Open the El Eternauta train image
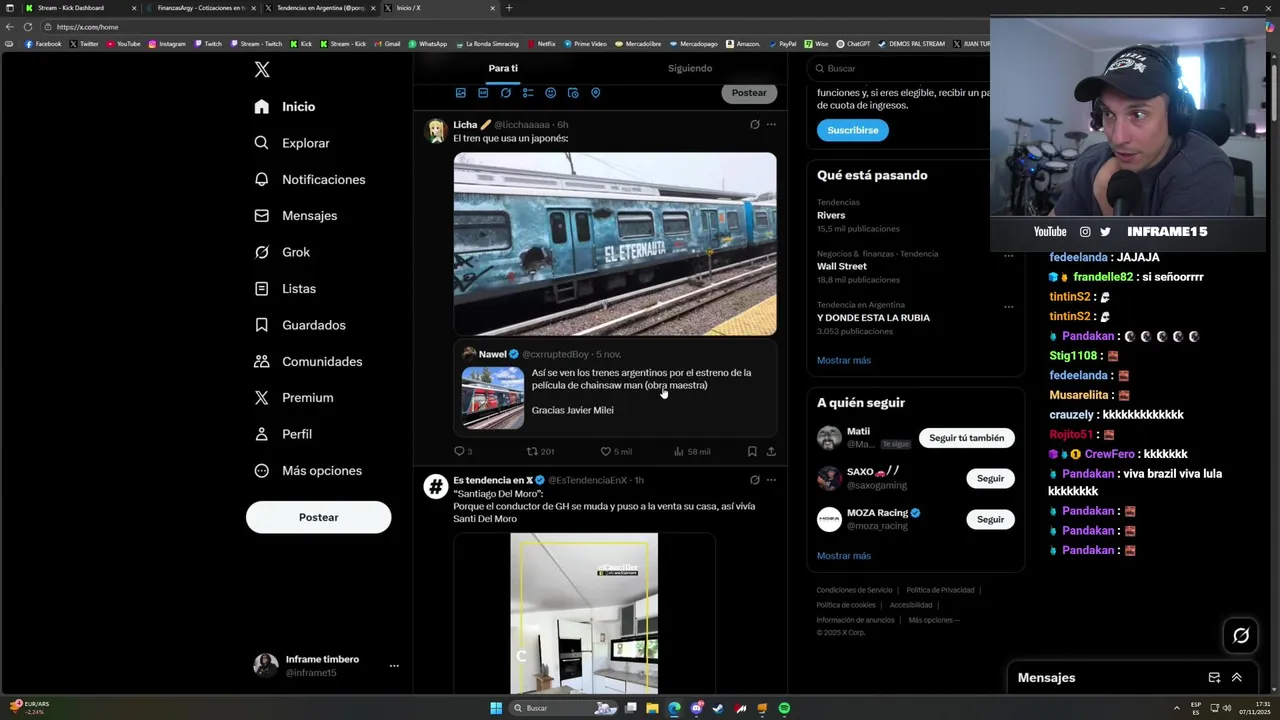This screenshot has height=720, width=1280. point(615,244)
